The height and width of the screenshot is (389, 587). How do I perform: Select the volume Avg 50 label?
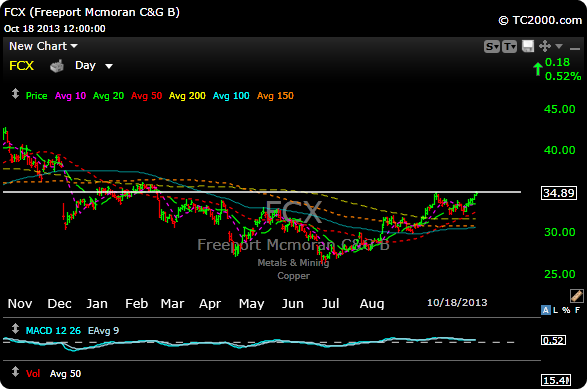[65, 374]
